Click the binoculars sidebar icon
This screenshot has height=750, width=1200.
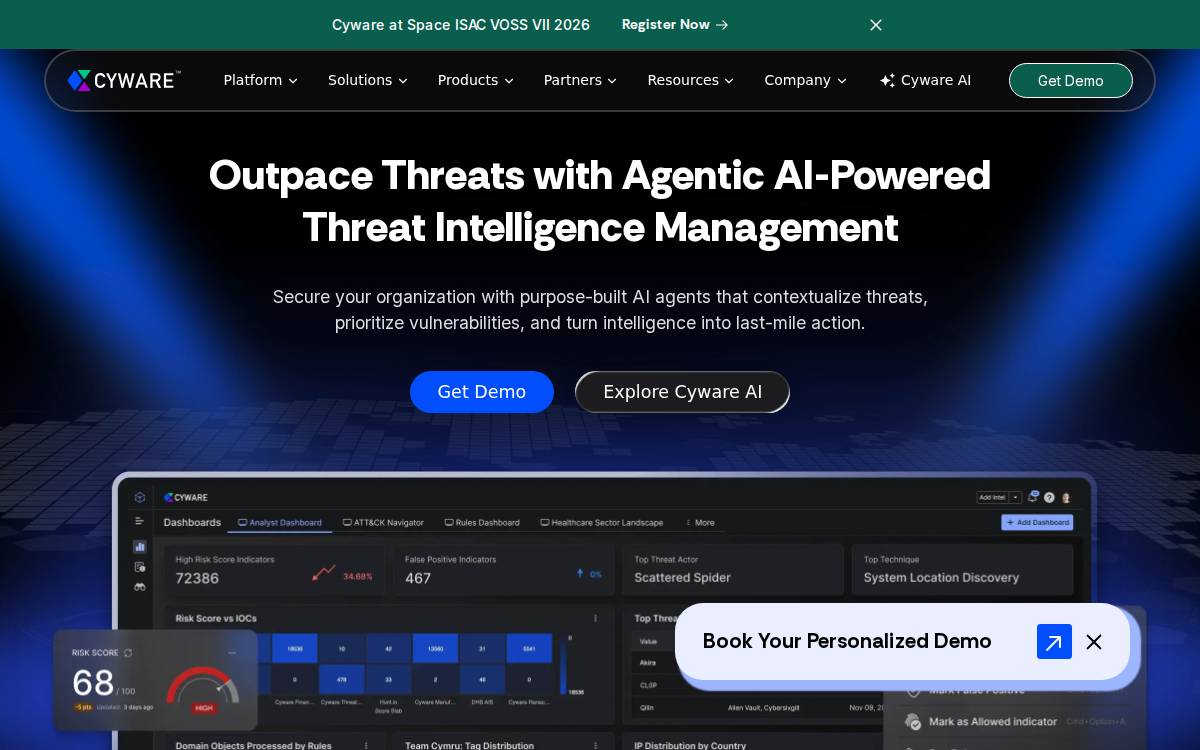140,586
